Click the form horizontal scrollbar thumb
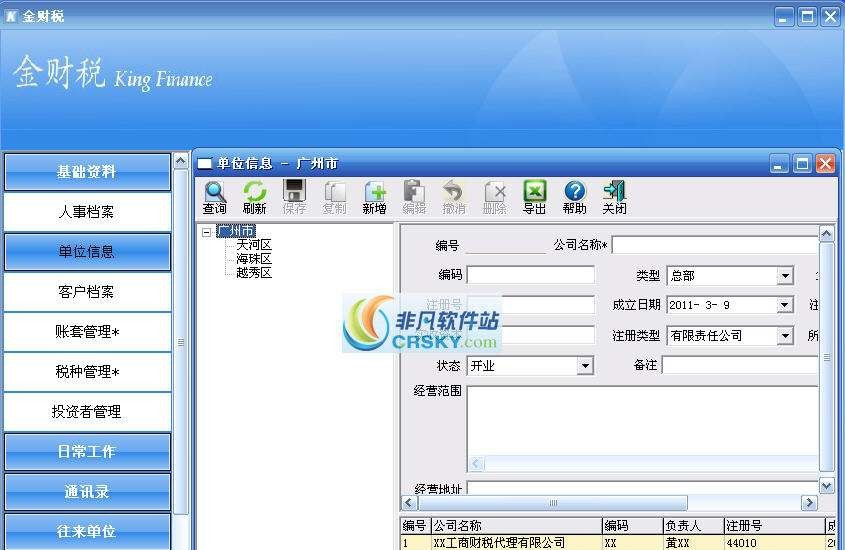The image size is (845, 550). pyautogui.click(x=553, y=503)
